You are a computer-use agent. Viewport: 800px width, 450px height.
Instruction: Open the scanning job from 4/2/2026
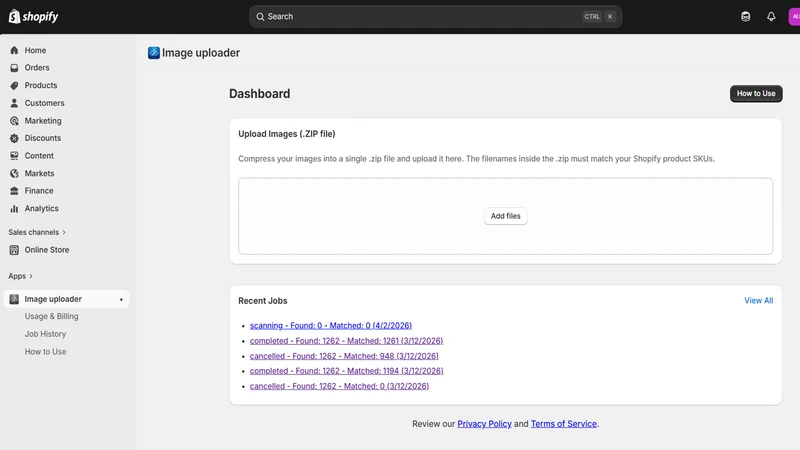331,326
